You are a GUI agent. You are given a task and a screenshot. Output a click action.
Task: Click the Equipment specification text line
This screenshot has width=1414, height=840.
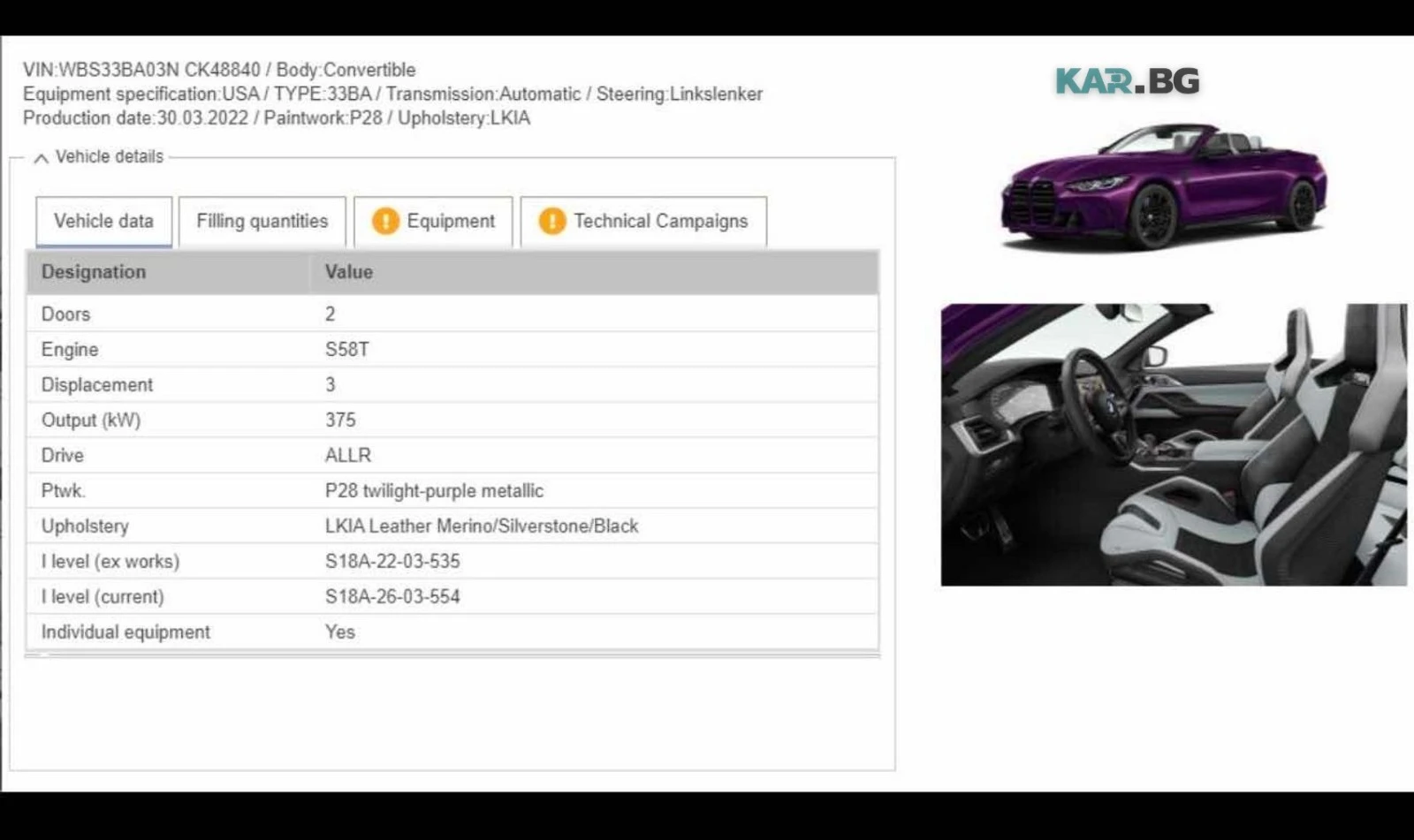tap(392, 94)
